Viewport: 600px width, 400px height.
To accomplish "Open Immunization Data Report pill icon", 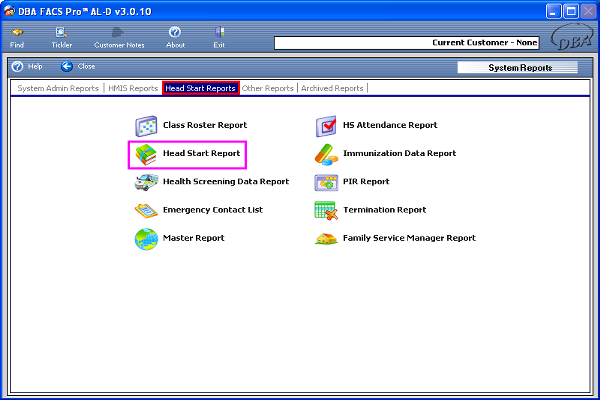I will coord(327,154).
